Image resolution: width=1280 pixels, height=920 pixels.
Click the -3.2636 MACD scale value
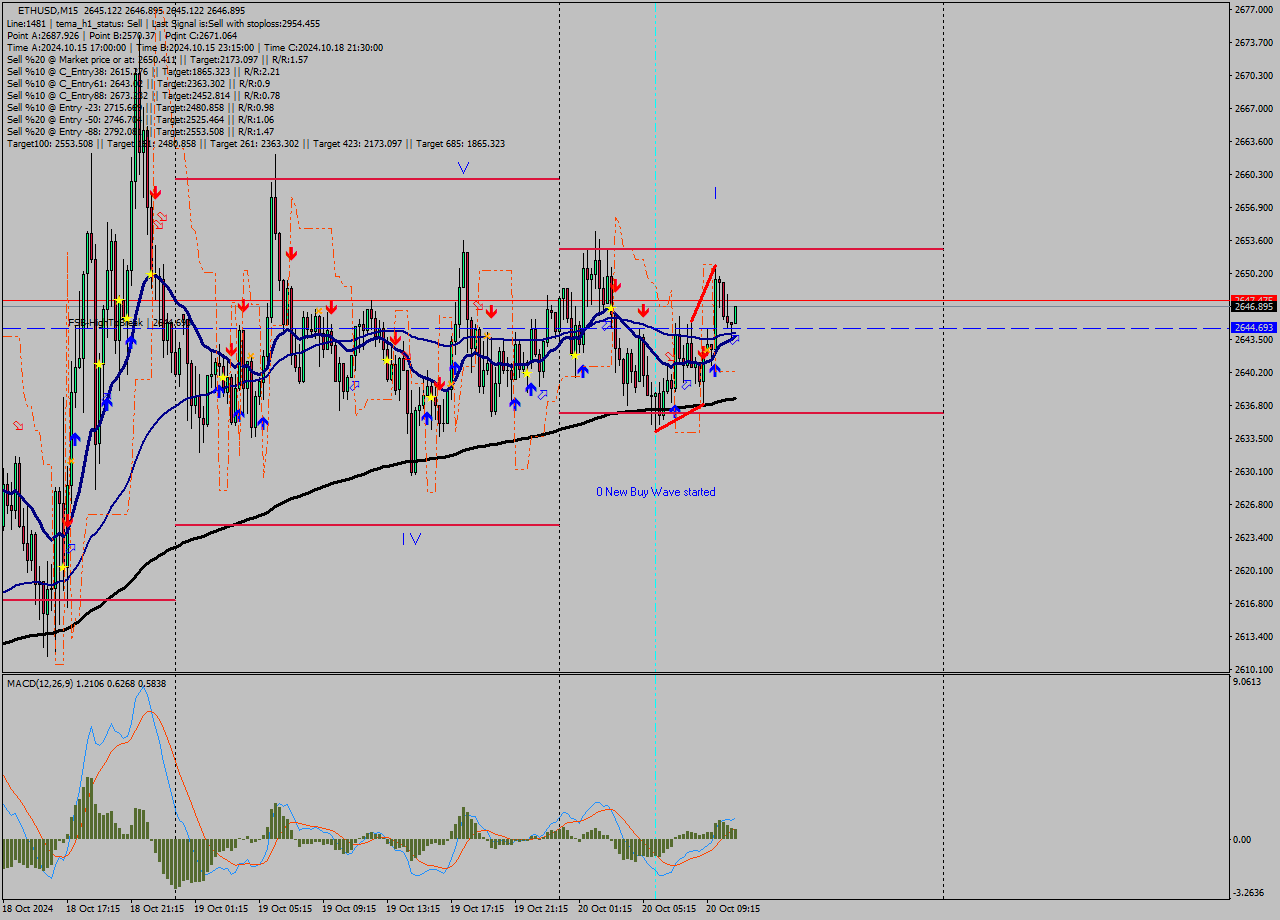click(x=1250, y=893)
